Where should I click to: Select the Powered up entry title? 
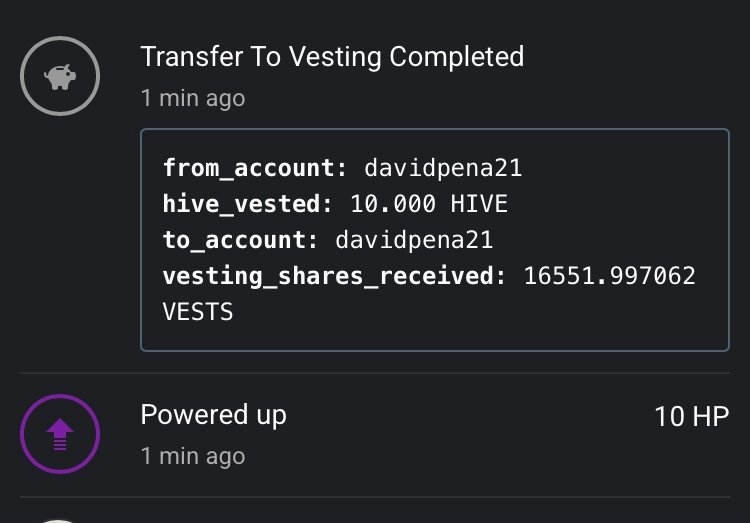tap(213, 415)
